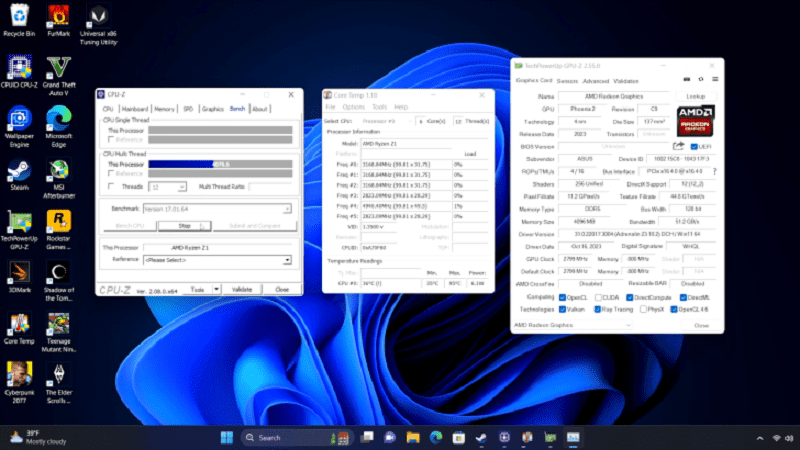Switch to Advanced tab in GPU-Z

[596, 81]
